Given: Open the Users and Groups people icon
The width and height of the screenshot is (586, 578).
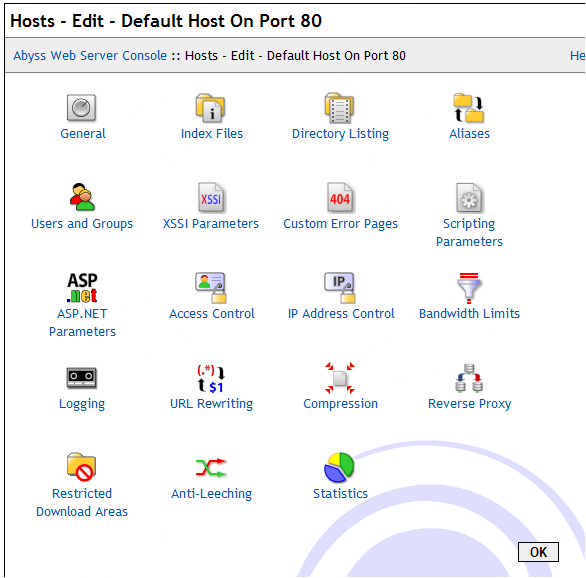Looking at the screenshot, I should [82, 197].
